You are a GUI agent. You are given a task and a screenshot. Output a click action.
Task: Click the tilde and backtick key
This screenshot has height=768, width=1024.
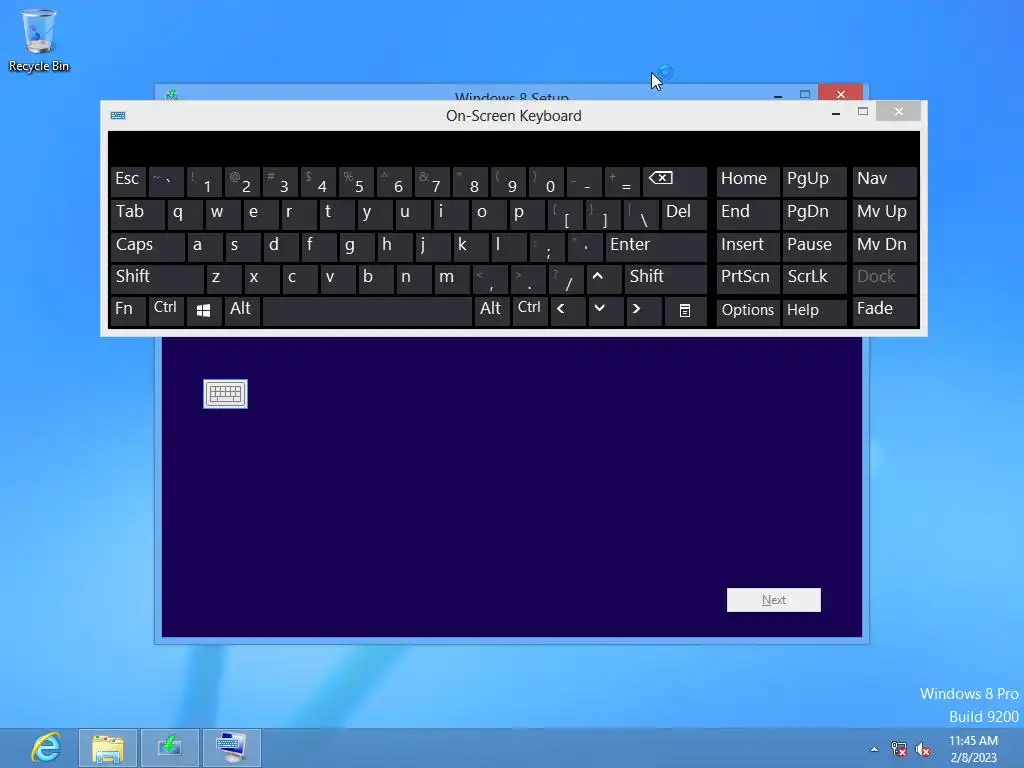click(166, 181)
